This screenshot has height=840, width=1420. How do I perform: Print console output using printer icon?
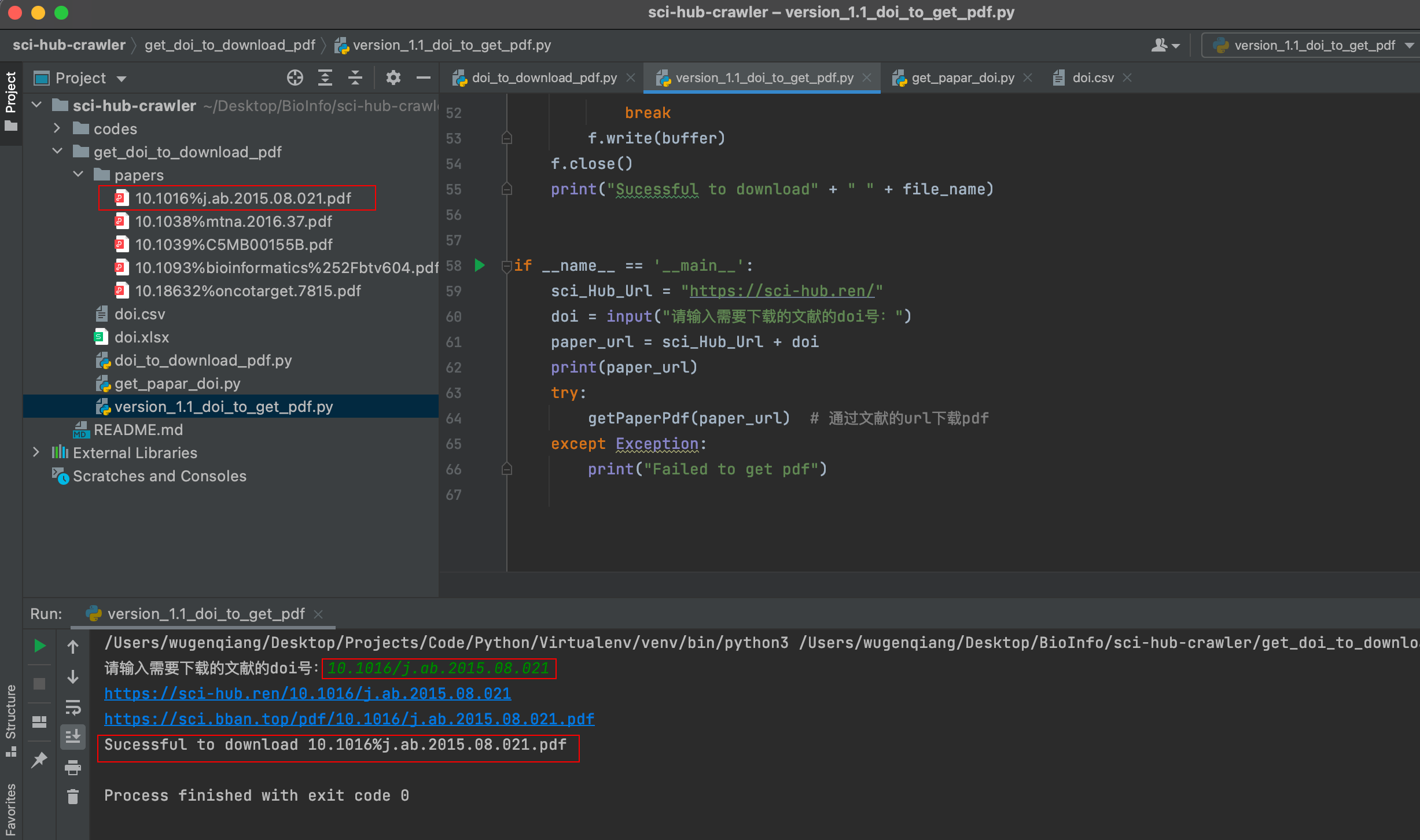(x=73, y=767)
